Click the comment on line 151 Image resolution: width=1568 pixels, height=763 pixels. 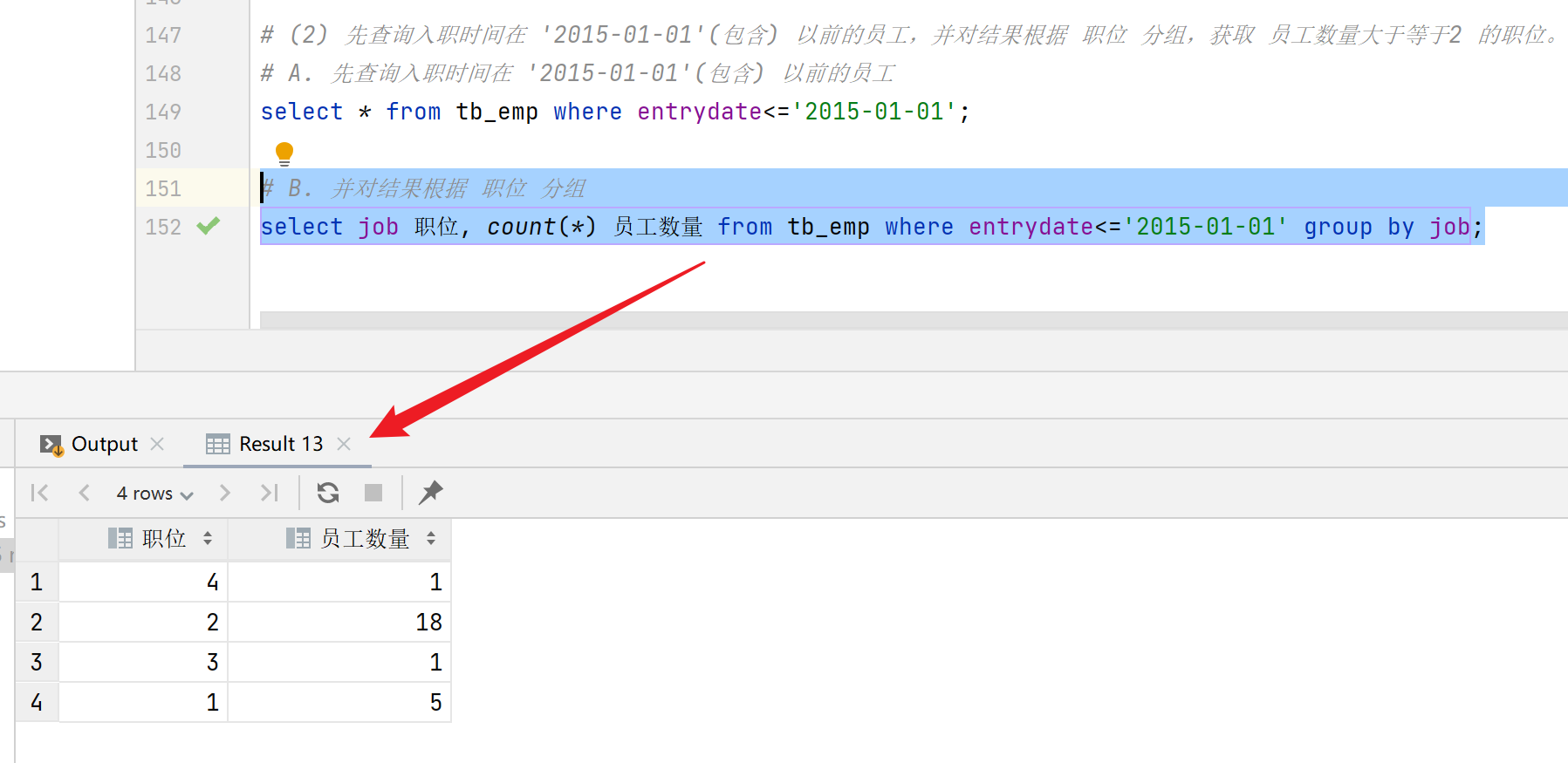tap(424, 188)
